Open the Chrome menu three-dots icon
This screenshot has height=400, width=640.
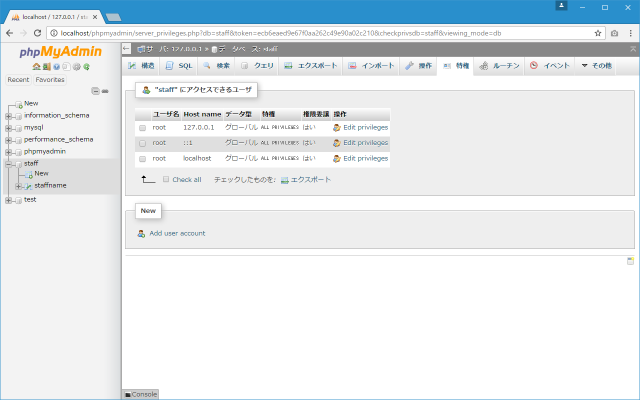click(630, 33)
